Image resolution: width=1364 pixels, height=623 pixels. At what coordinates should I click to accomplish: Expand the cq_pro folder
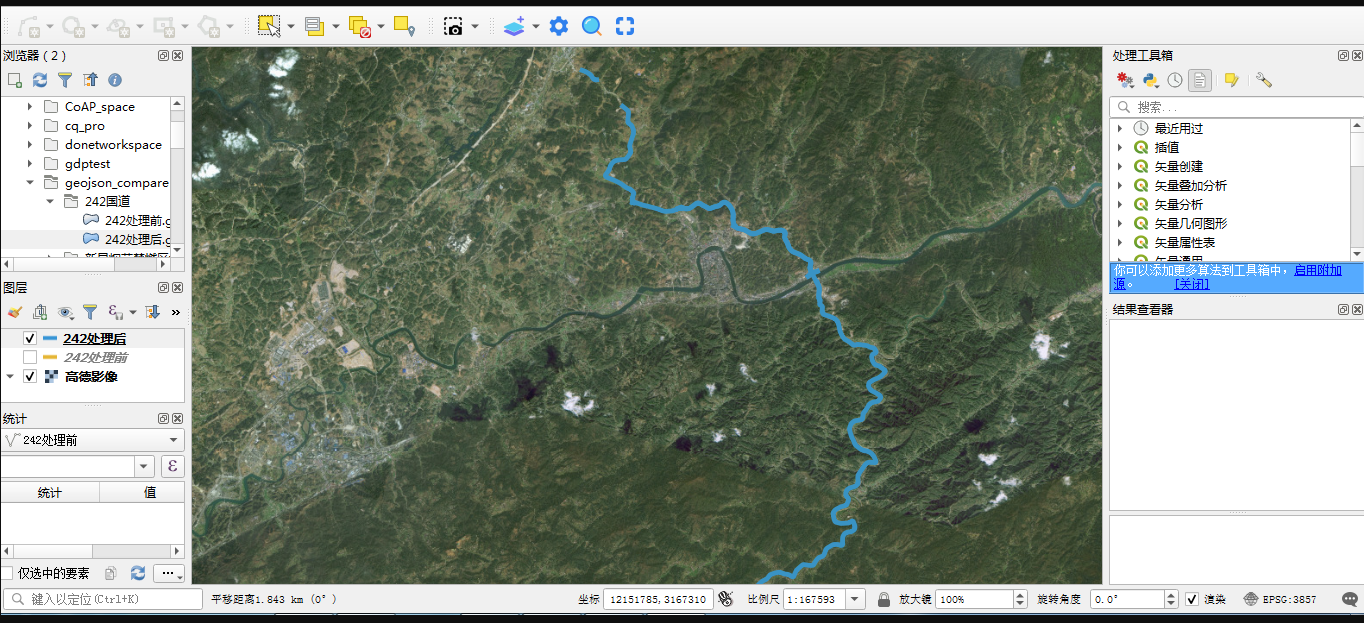[x=30, y=126]
